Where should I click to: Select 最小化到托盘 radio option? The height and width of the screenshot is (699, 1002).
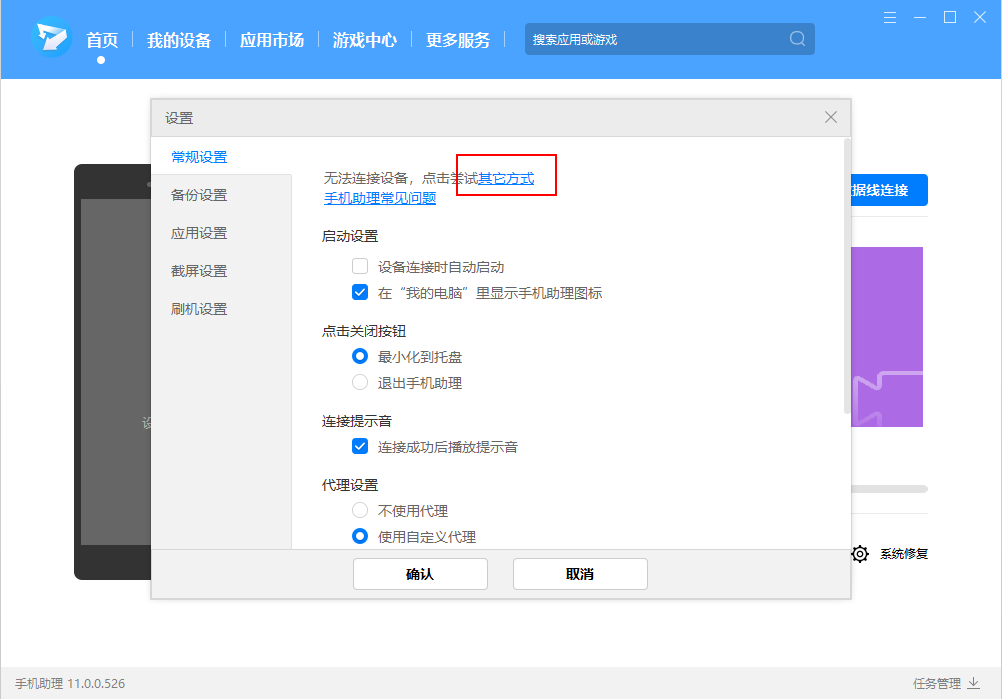[360, 357]
